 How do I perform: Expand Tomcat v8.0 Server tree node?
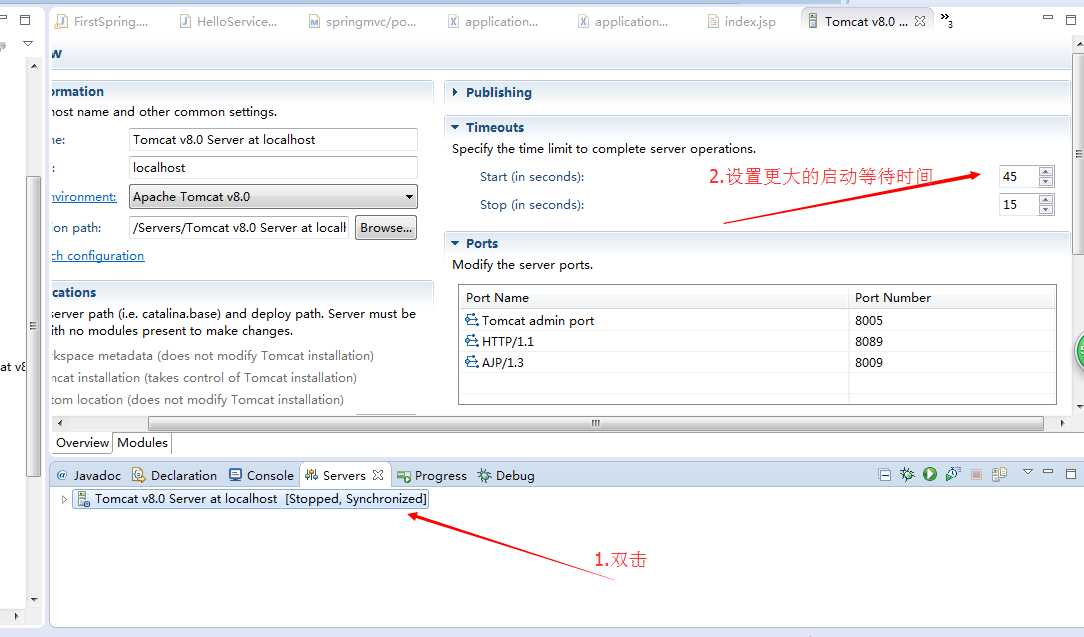(64, 499)
